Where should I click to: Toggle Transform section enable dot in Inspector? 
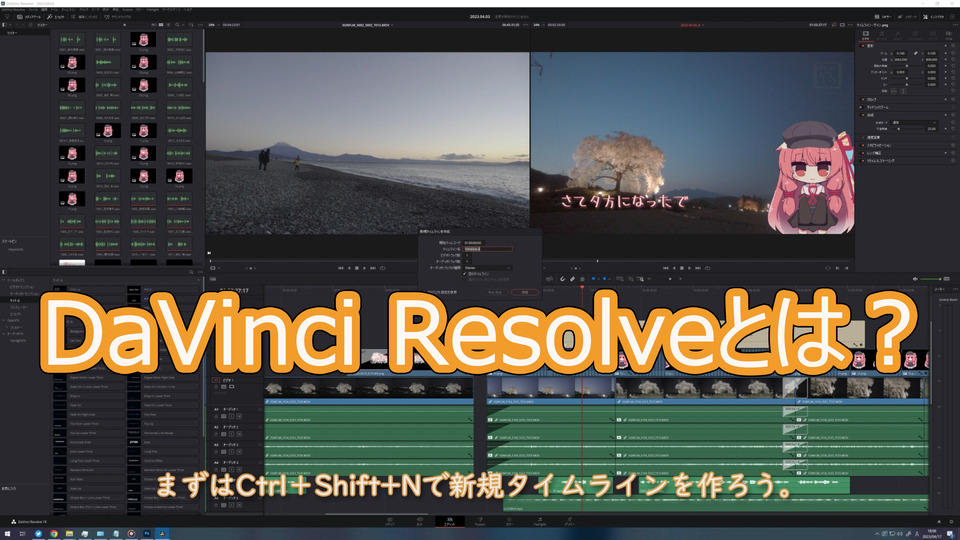click(x=863, y=46)
